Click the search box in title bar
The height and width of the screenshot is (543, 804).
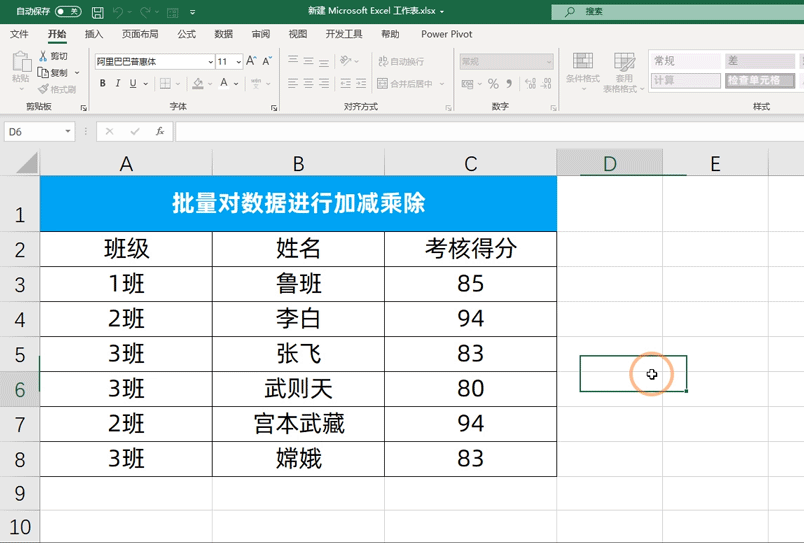coord(678,11)
